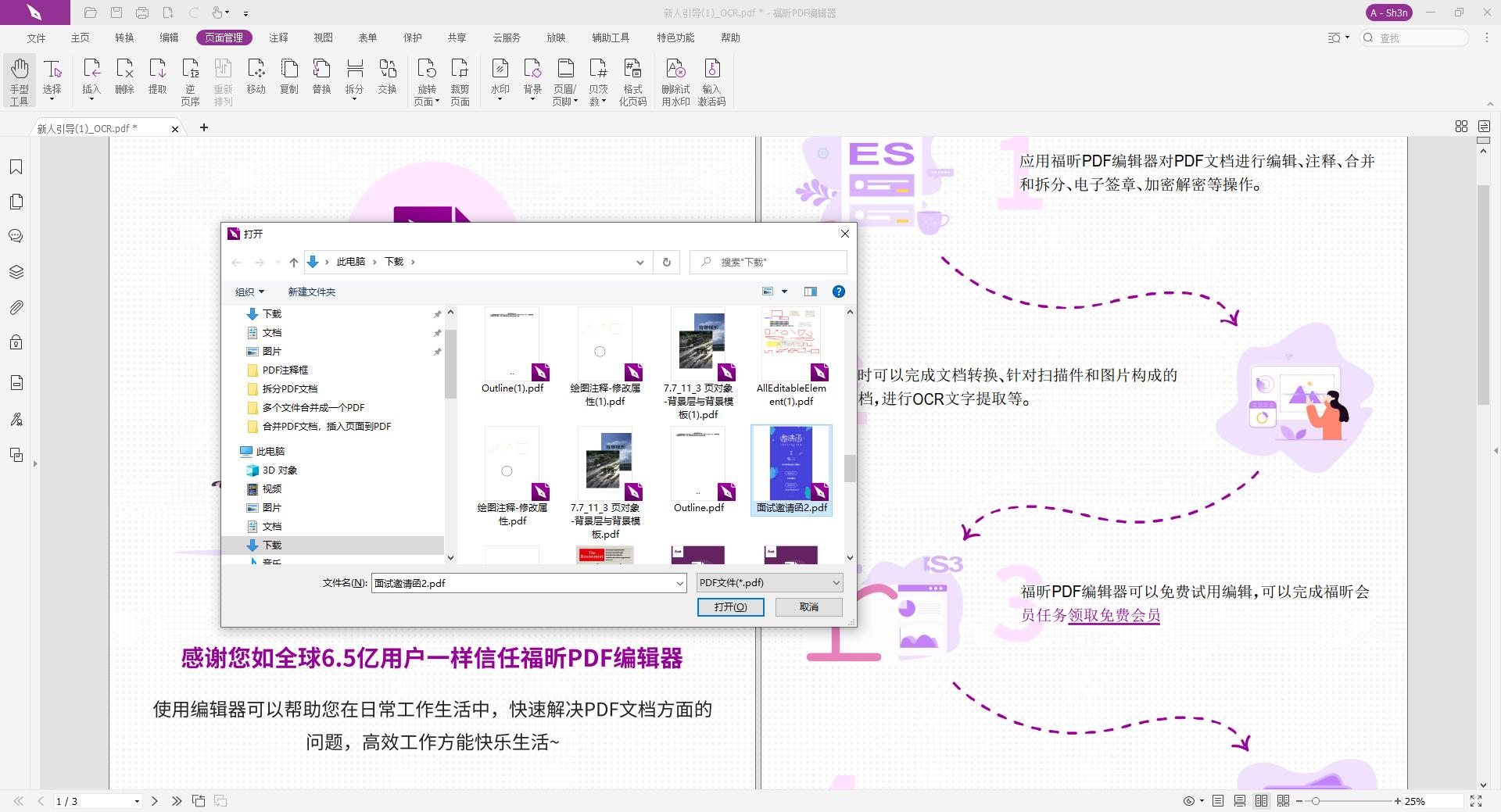Open the attachments panel in left sidebar
This screenshot has width=1501, height=812.
click(16, 307)
